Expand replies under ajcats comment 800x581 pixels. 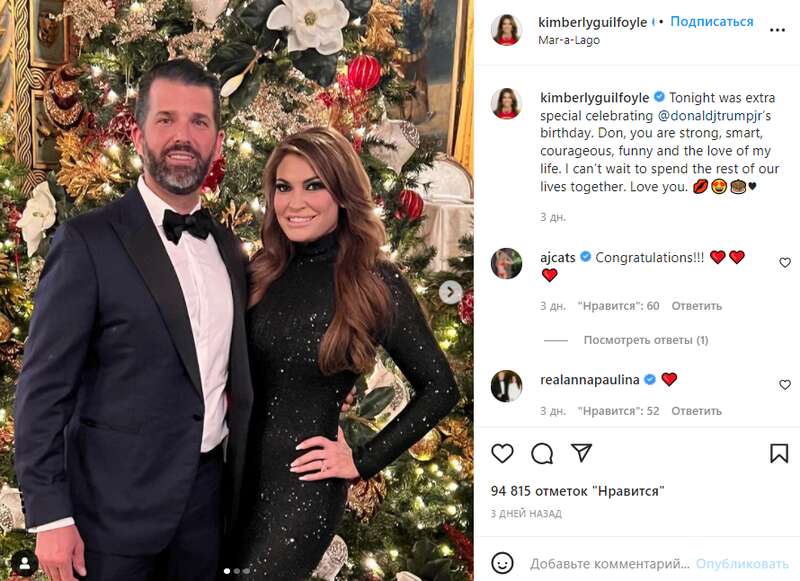pyautogui.click(x=645, y=340)
